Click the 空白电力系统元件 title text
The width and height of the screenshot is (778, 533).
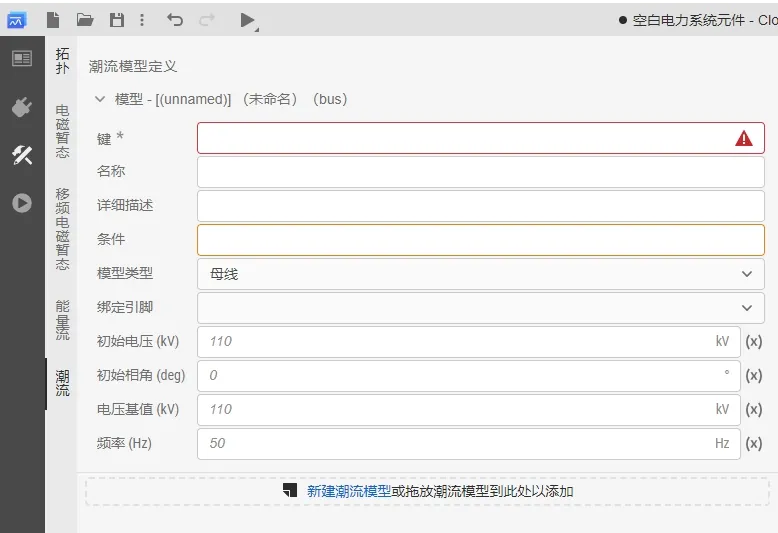689,20
